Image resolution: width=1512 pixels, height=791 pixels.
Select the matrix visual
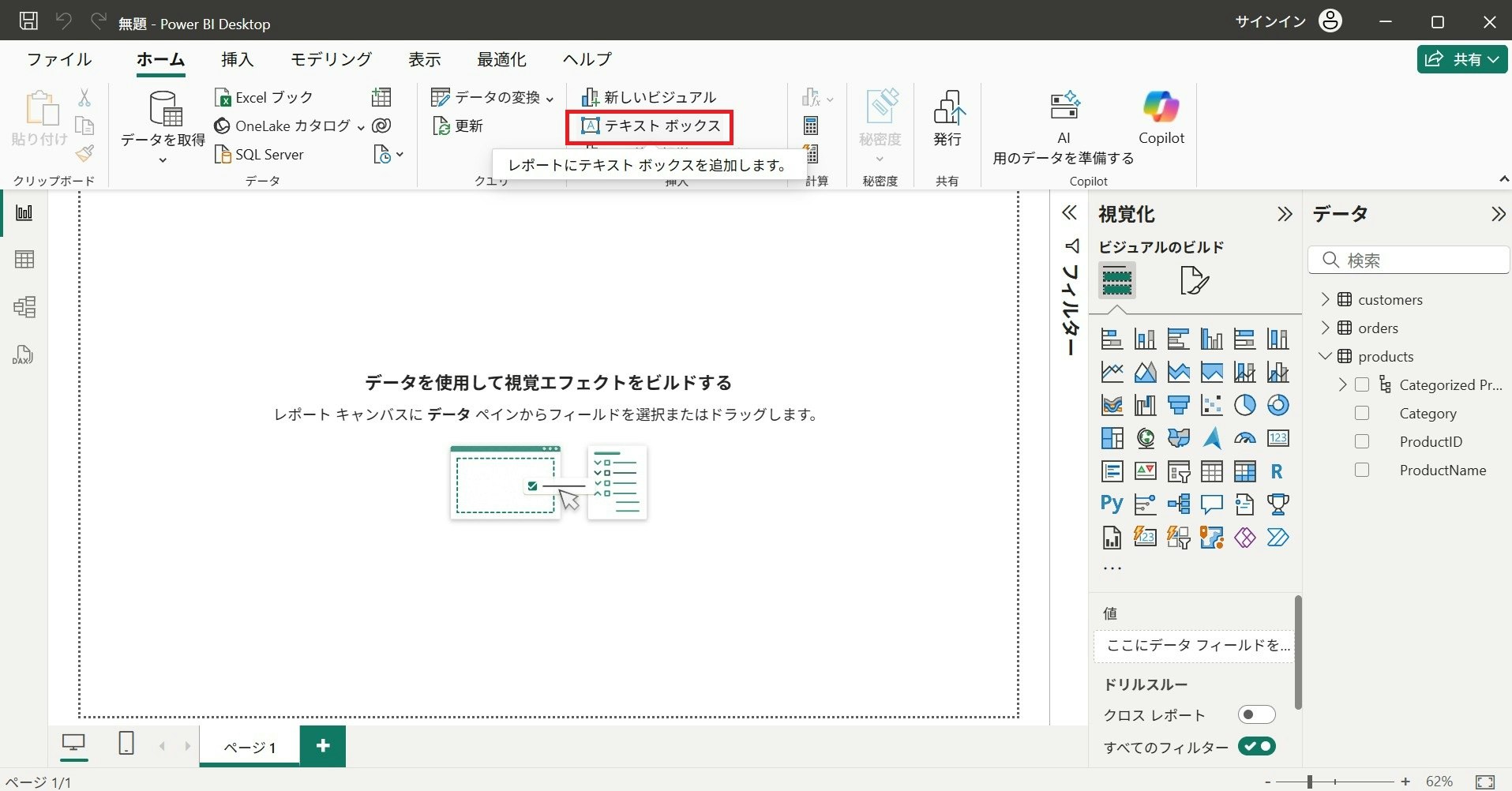coord(1244,471)
